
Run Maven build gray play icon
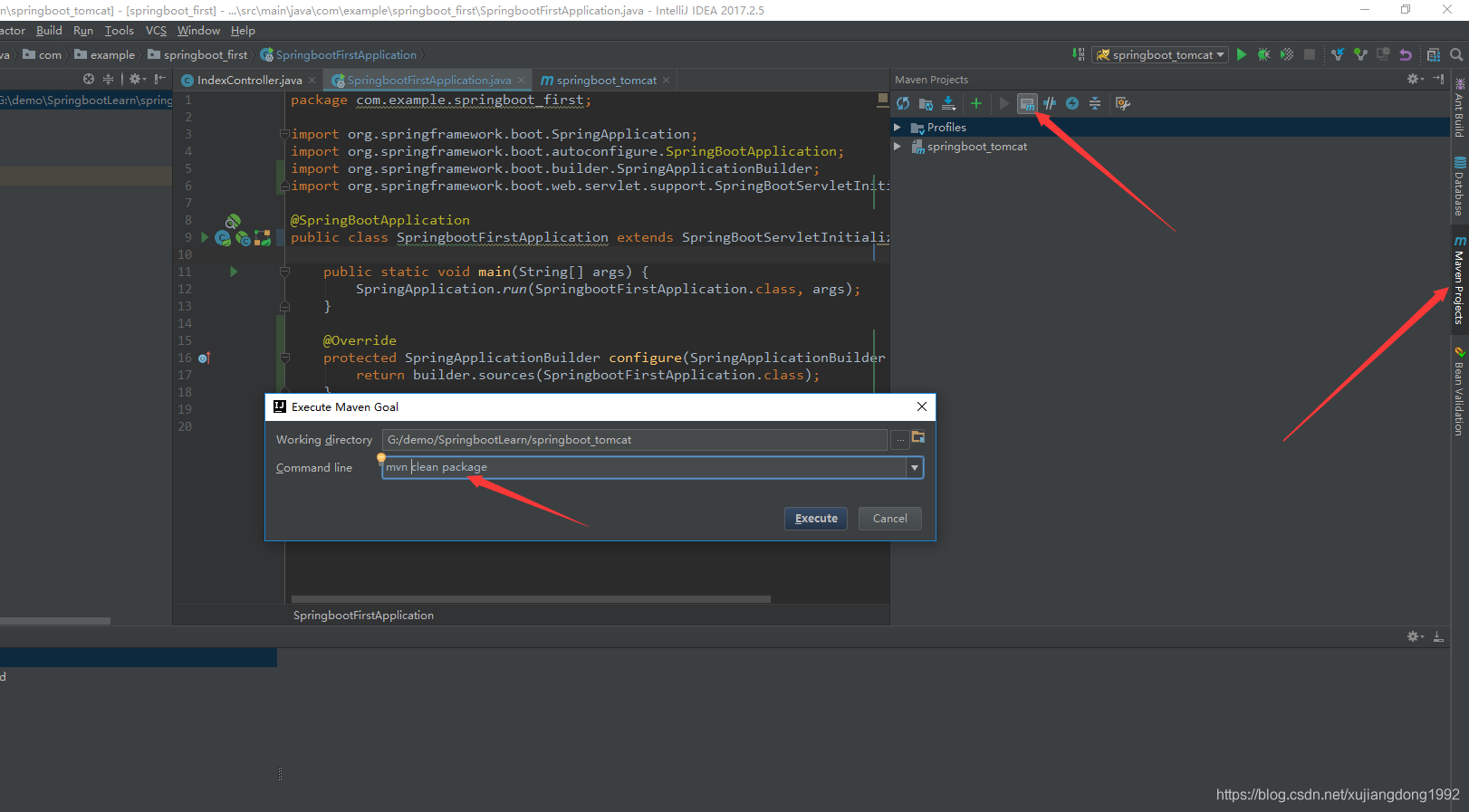[x=1003, y=103]
